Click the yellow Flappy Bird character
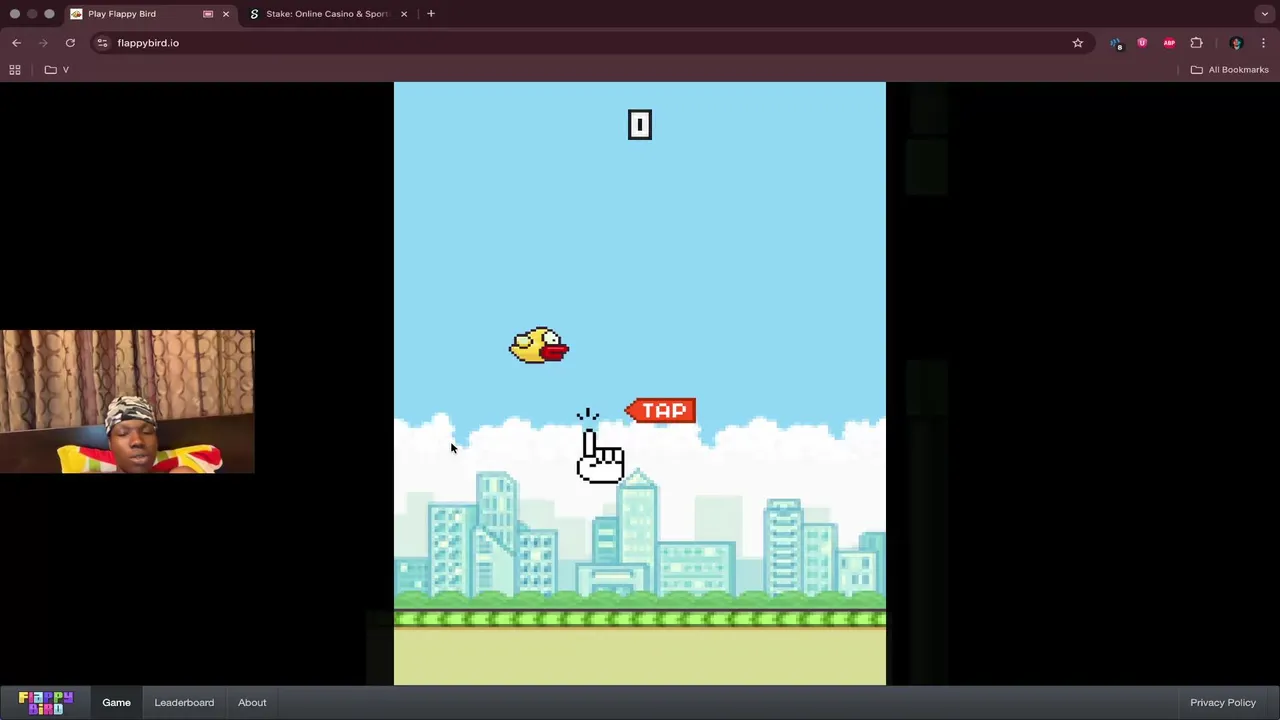This screenshot has width=1280, height=720. click(x=539, y=346)
